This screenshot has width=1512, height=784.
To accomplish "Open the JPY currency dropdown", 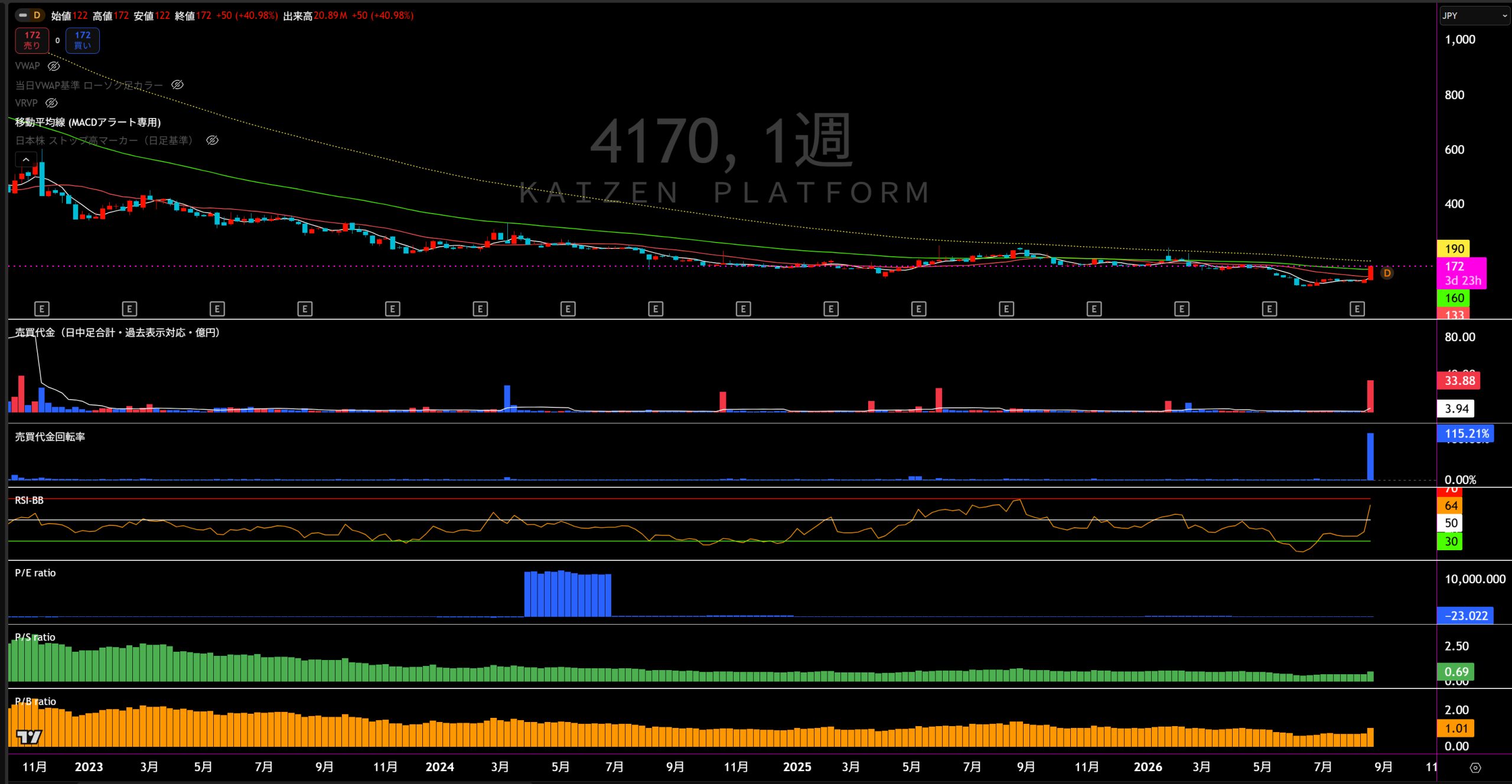I will click(x=1474, y=15).
